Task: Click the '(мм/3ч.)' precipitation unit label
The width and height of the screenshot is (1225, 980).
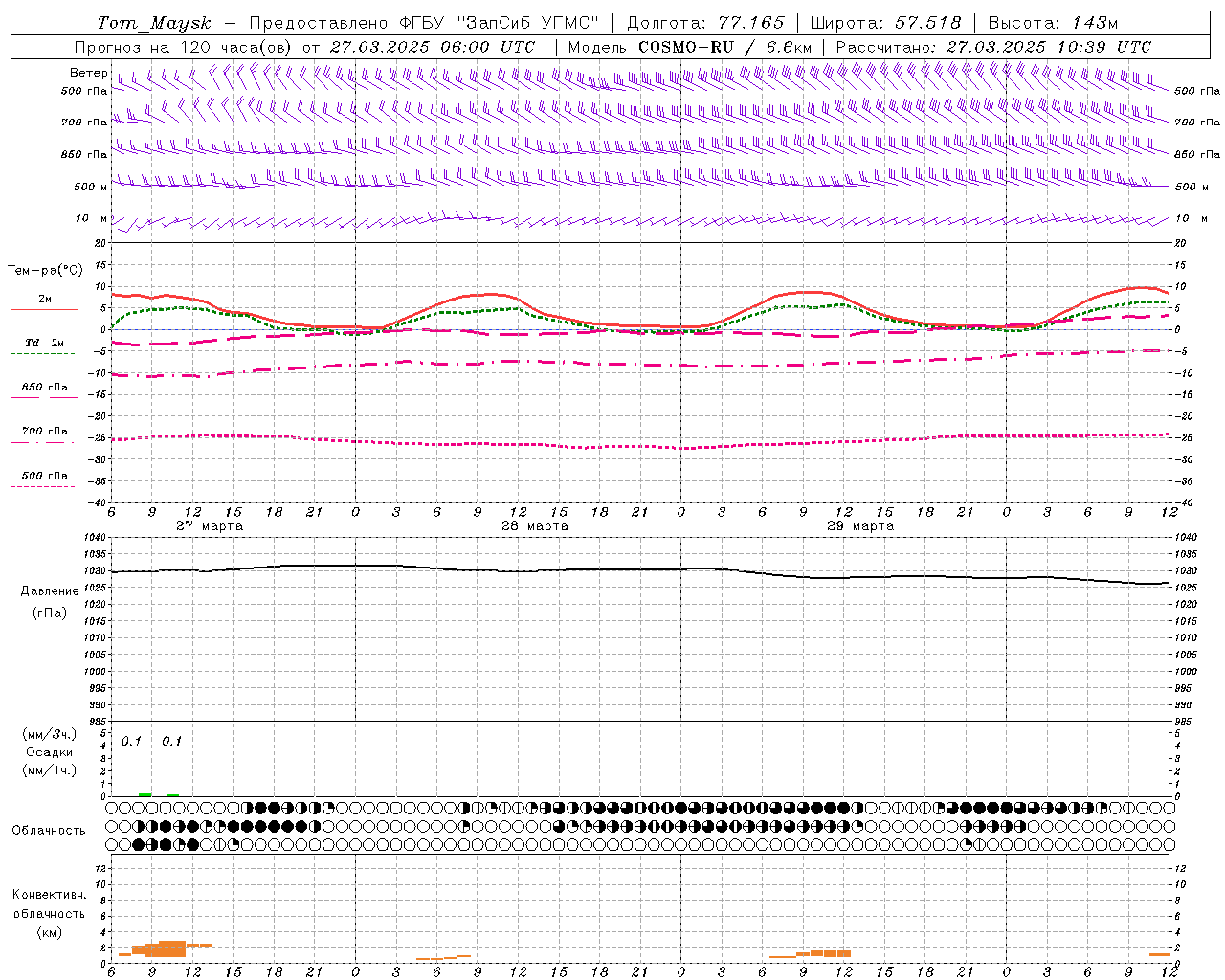Action: [x=50, y=734]
